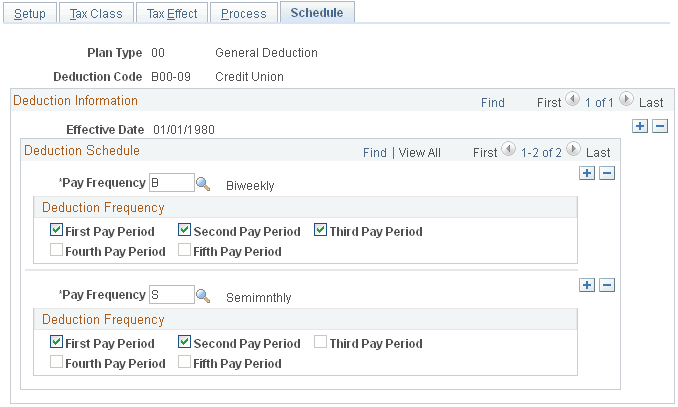678x407 pixels.
Task: Check Biweekly Fourth Pay Period
Action: pyautogui.click(x=56, y=250)
